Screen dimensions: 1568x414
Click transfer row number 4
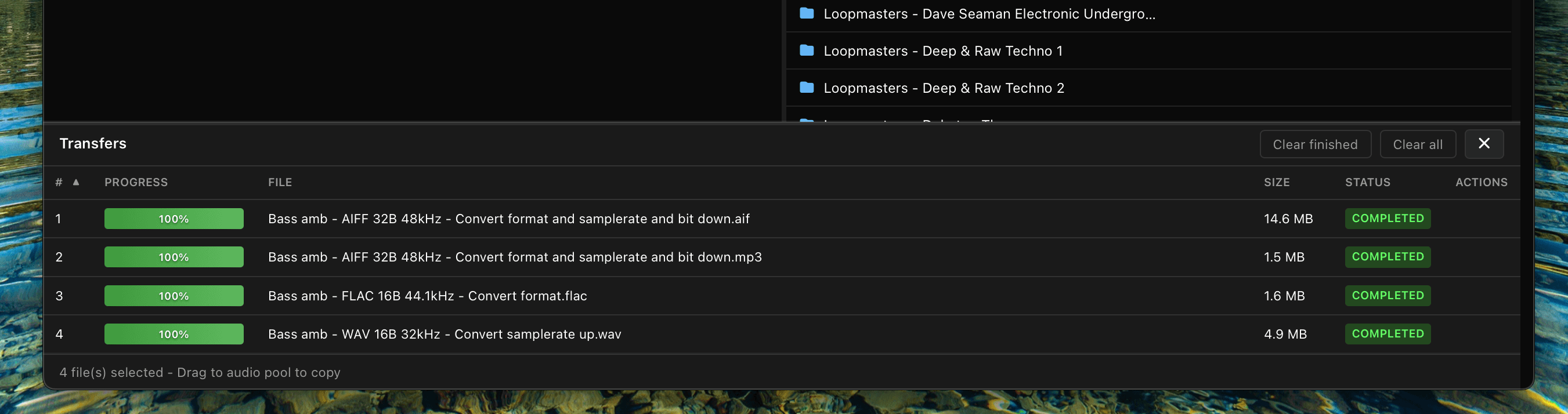[59, 335]
